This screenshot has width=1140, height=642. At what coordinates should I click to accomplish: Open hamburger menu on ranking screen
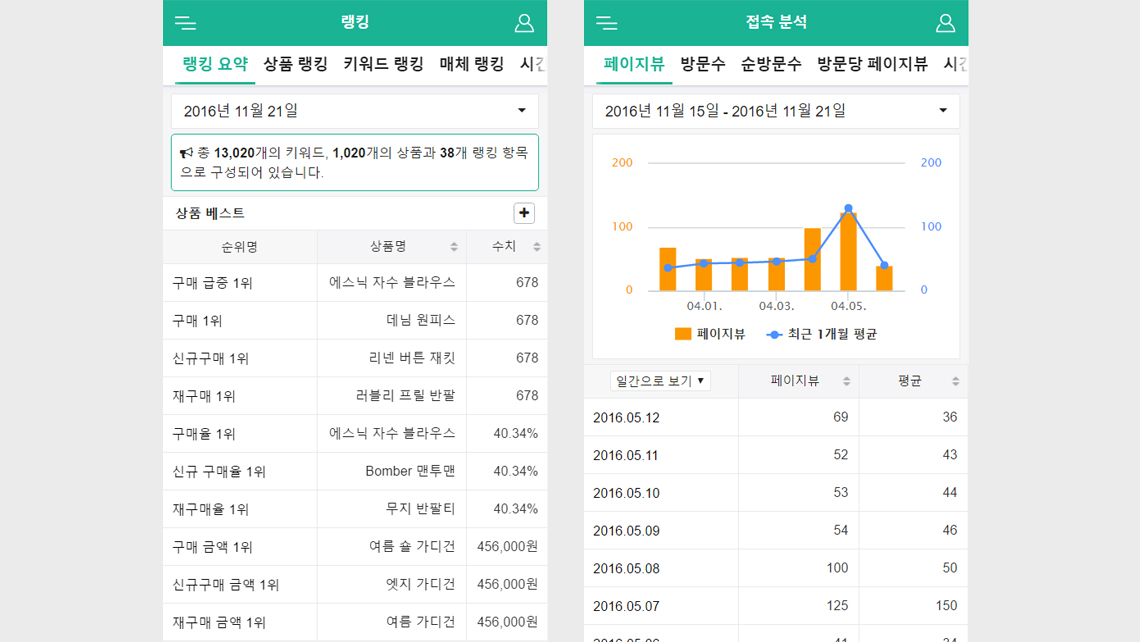click(185, 23)
